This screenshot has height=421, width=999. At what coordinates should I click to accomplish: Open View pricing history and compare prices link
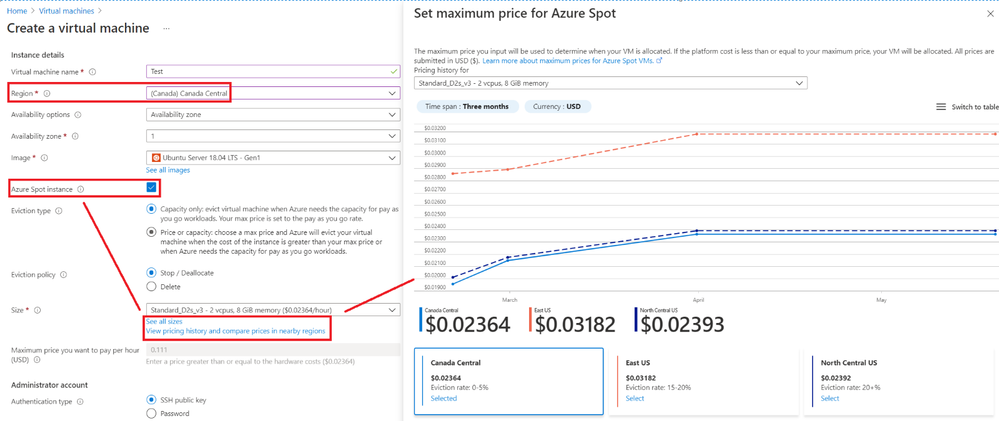(235, 331)
